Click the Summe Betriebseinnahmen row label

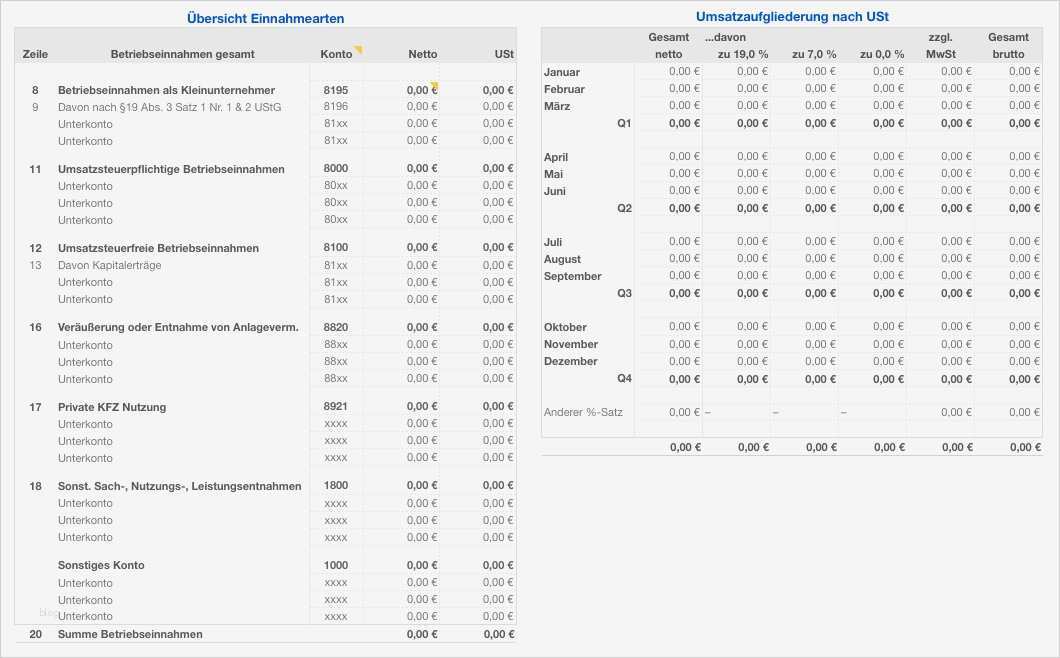(x=128, y=633)
